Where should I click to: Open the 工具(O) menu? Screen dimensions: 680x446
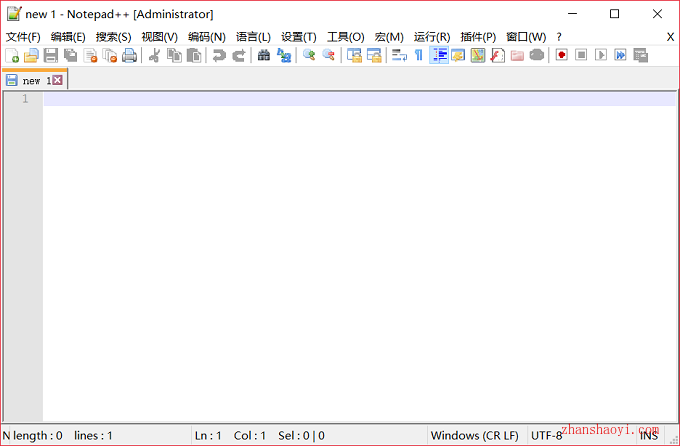click(x=346, y=37)
